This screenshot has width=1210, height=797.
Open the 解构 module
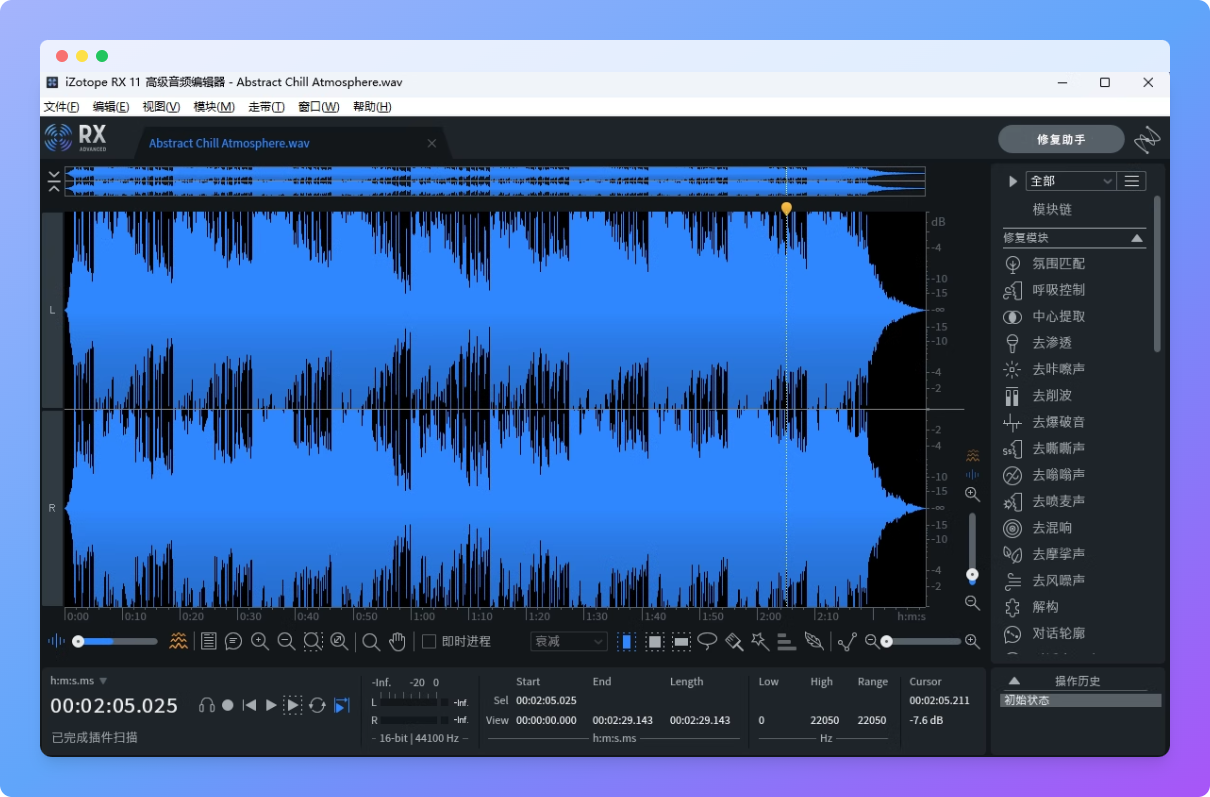pos(1075,607)
